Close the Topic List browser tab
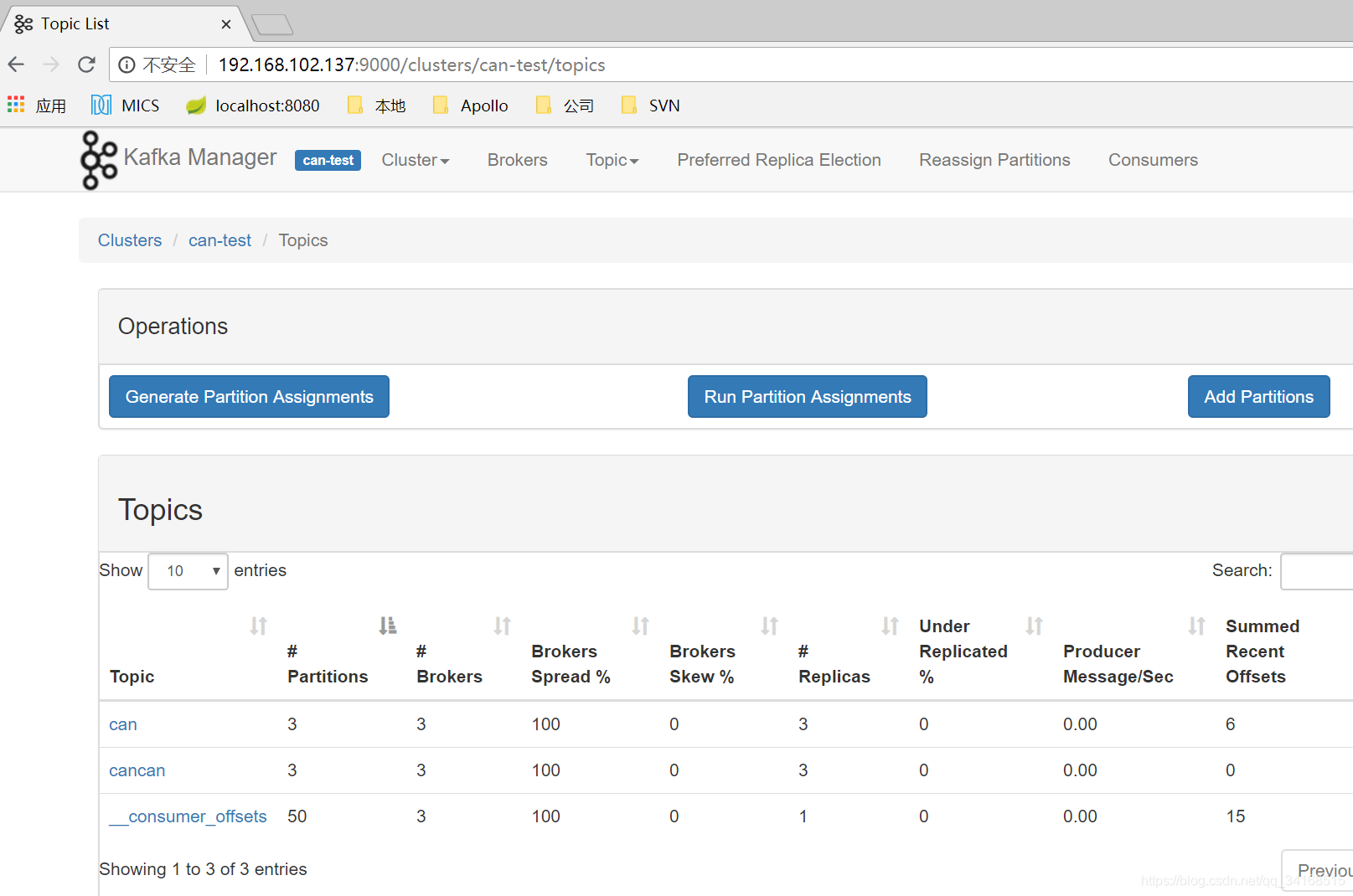Image resolution: width=1353 pixels, height=896 pixels. coord(226,24)
